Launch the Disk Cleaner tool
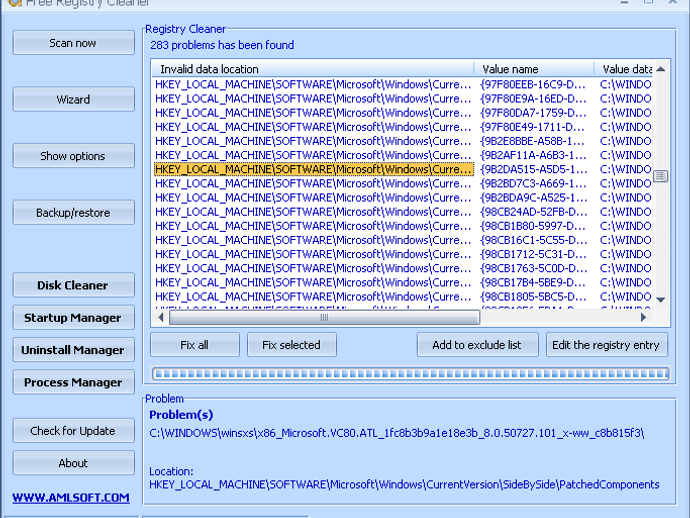690x518 pixels. point(73,285)
